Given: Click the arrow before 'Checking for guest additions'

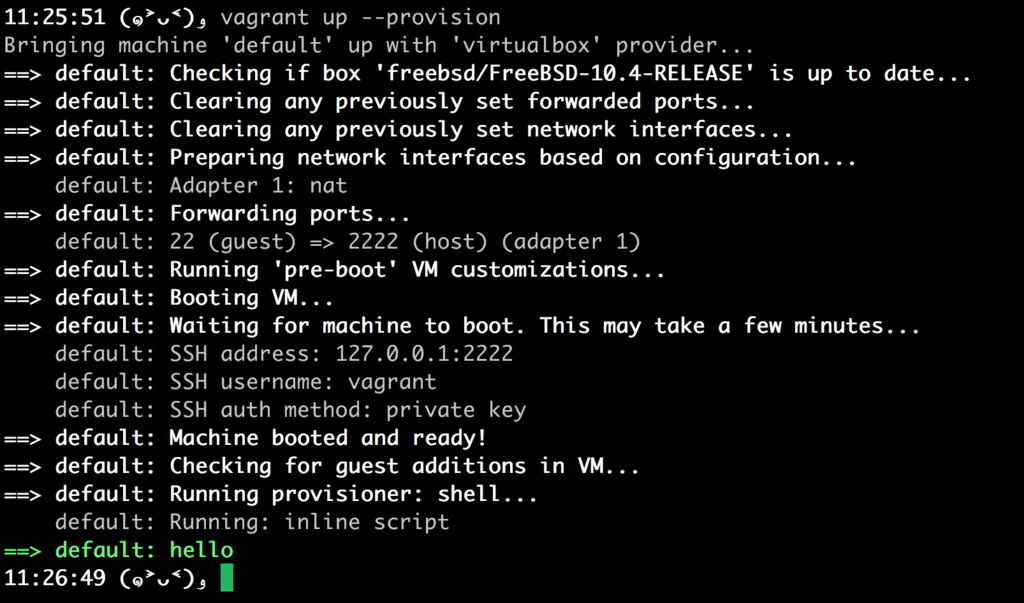Looking at the screenshot, I should tap(23, 466).
